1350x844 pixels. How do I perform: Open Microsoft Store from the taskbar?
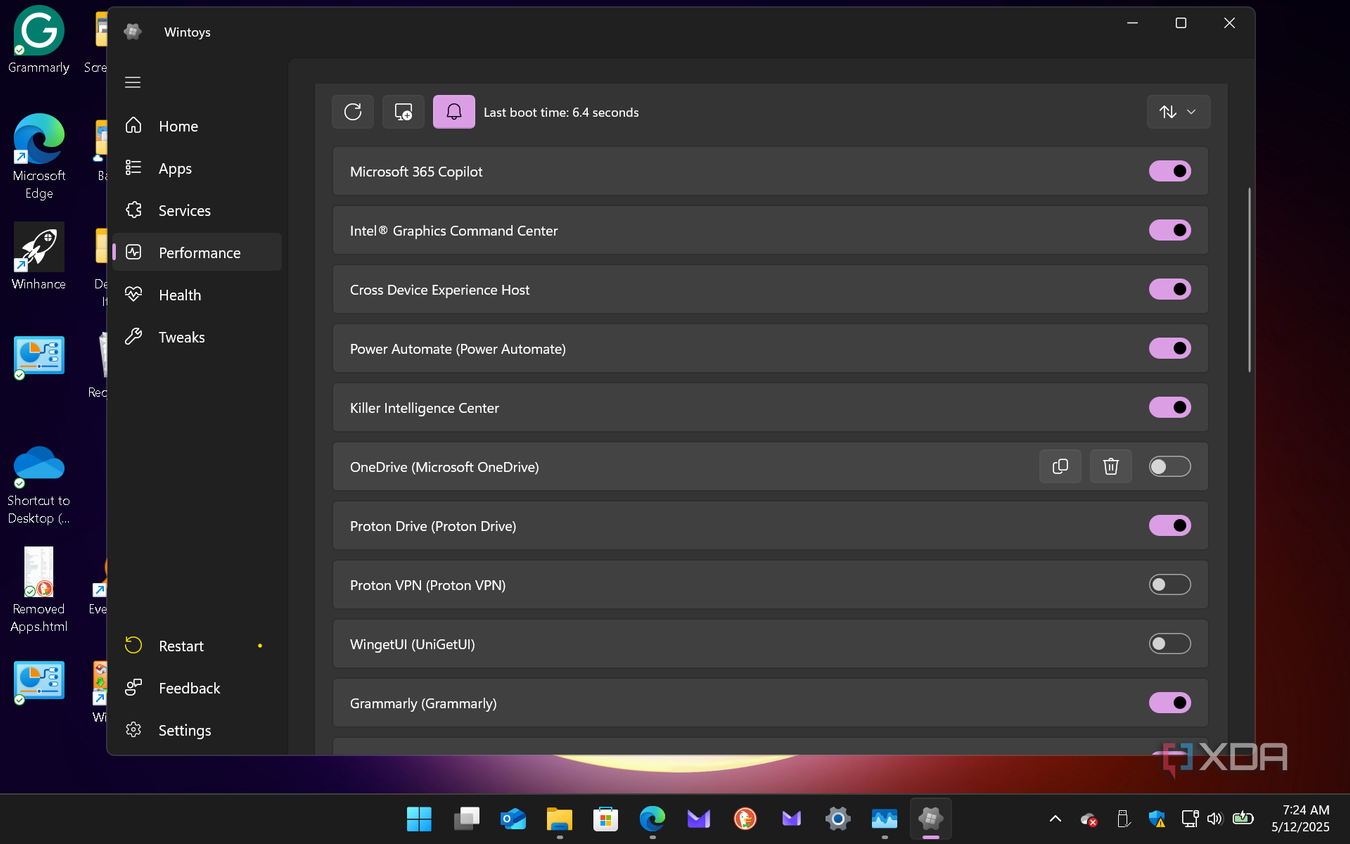(605, 819)
